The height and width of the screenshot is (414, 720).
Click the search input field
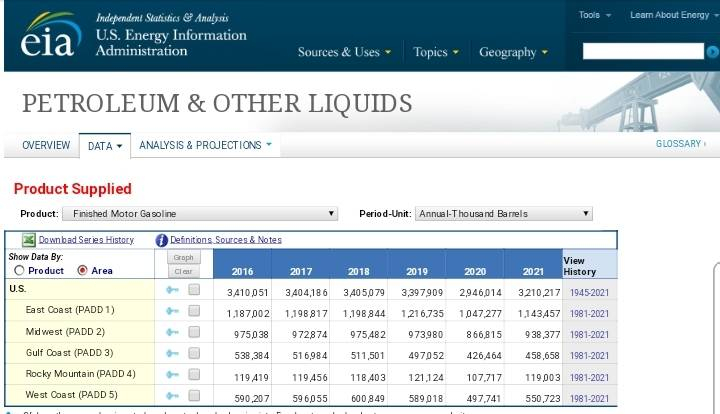[642, 51]
